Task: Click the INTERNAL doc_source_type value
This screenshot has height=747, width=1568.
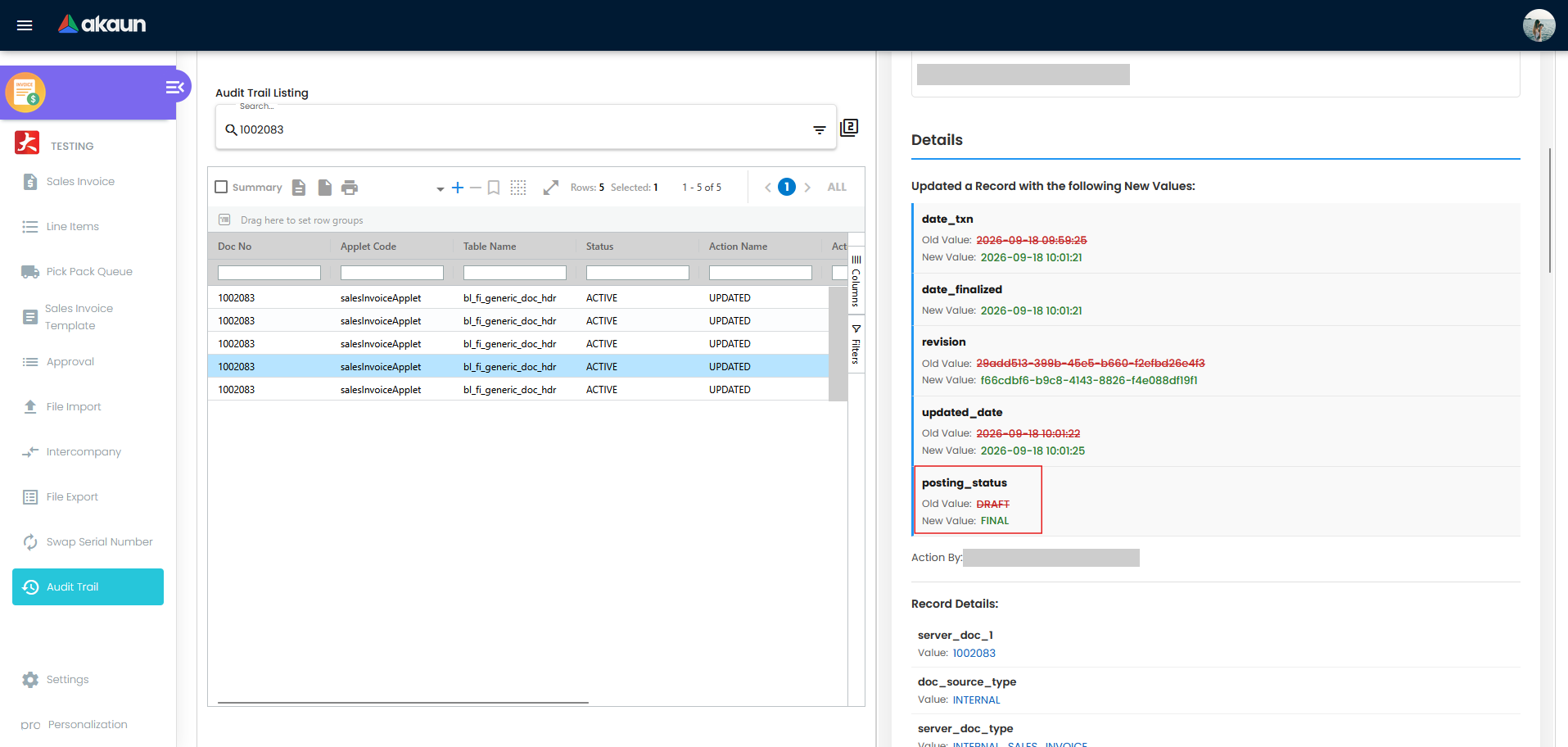Action: point(976,700)
